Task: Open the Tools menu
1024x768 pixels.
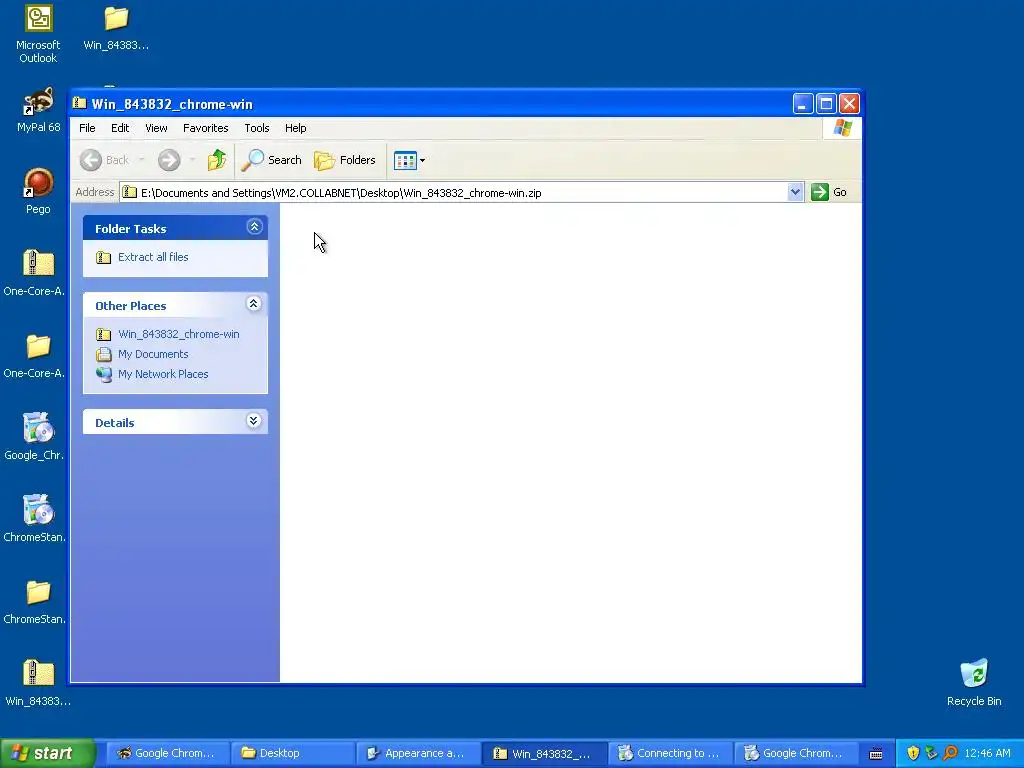Action: tap(257, 128)
